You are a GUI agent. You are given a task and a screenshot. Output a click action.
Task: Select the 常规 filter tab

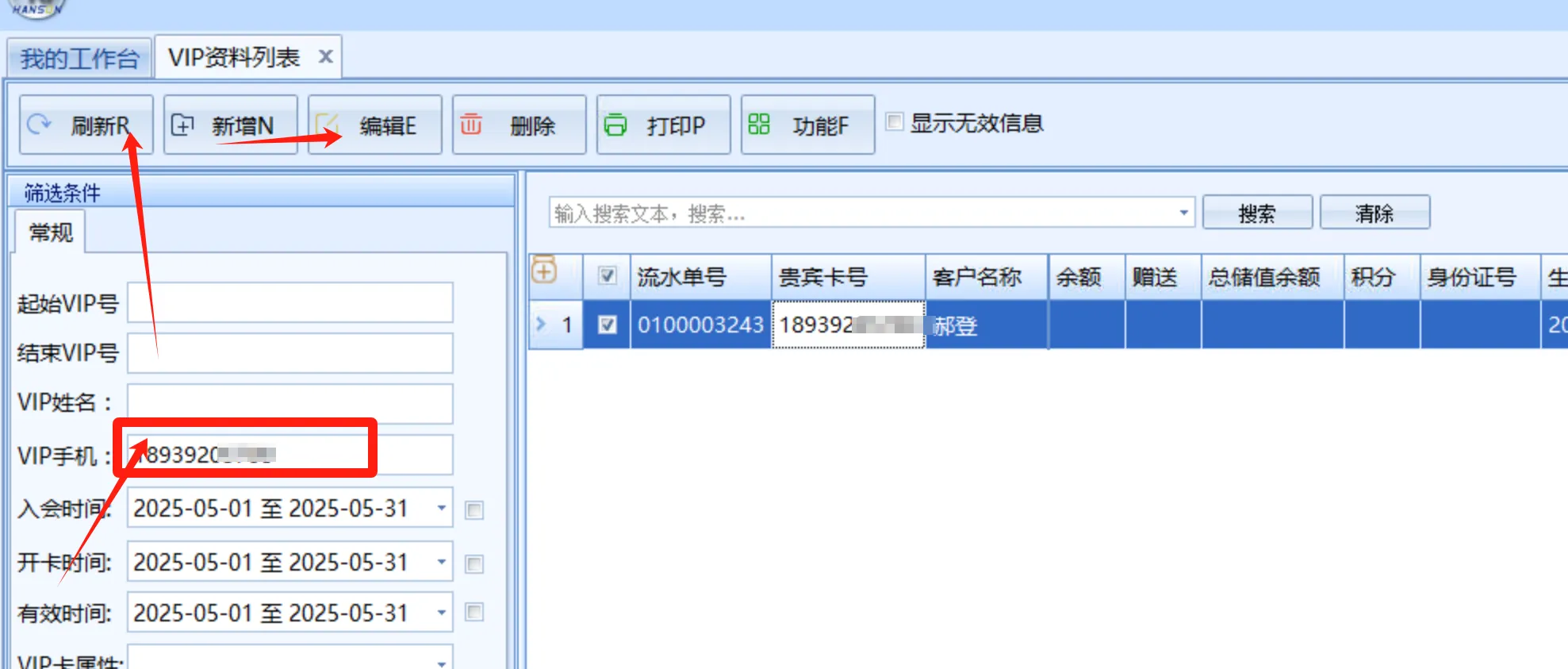click(x=51, y=233)
